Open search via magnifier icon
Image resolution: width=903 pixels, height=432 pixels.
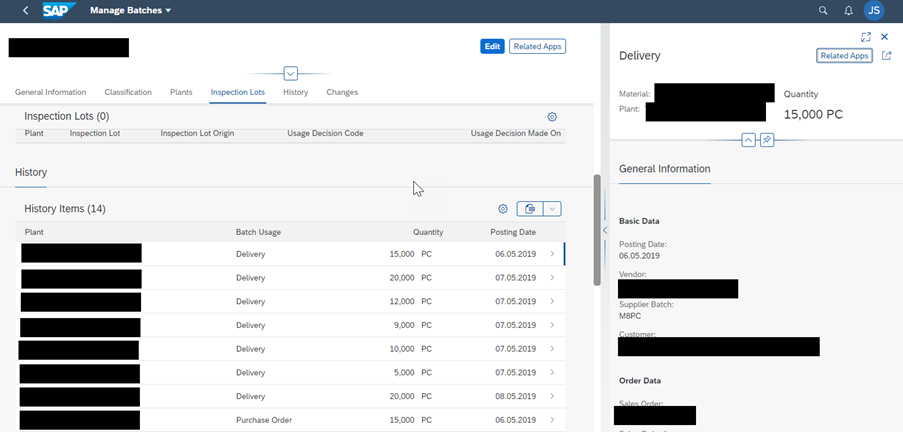823,11
